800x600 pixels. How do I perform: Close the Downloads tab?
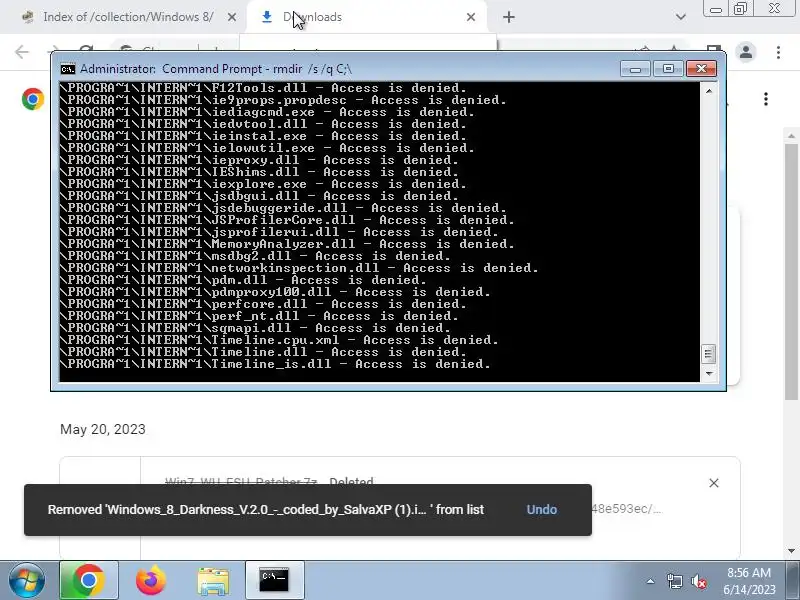click(x=471, y=17)
